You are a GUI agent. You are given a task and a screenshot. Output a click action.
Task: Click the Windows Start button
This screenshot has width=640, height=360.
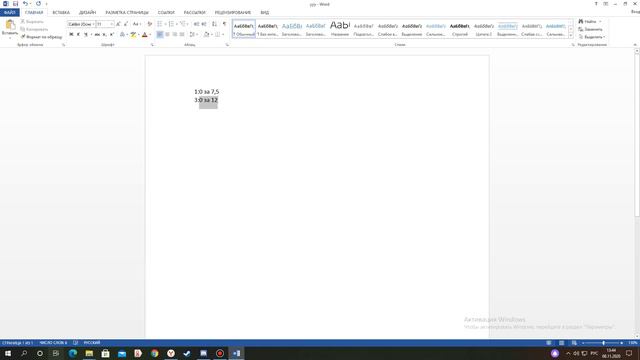8,353
